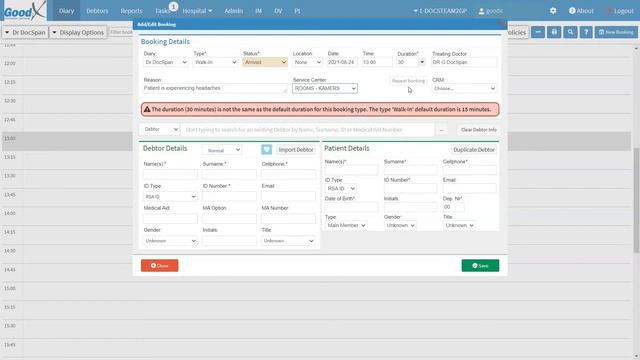
Task: Click the Repeat booking button
Action: (x=408, y=81)
